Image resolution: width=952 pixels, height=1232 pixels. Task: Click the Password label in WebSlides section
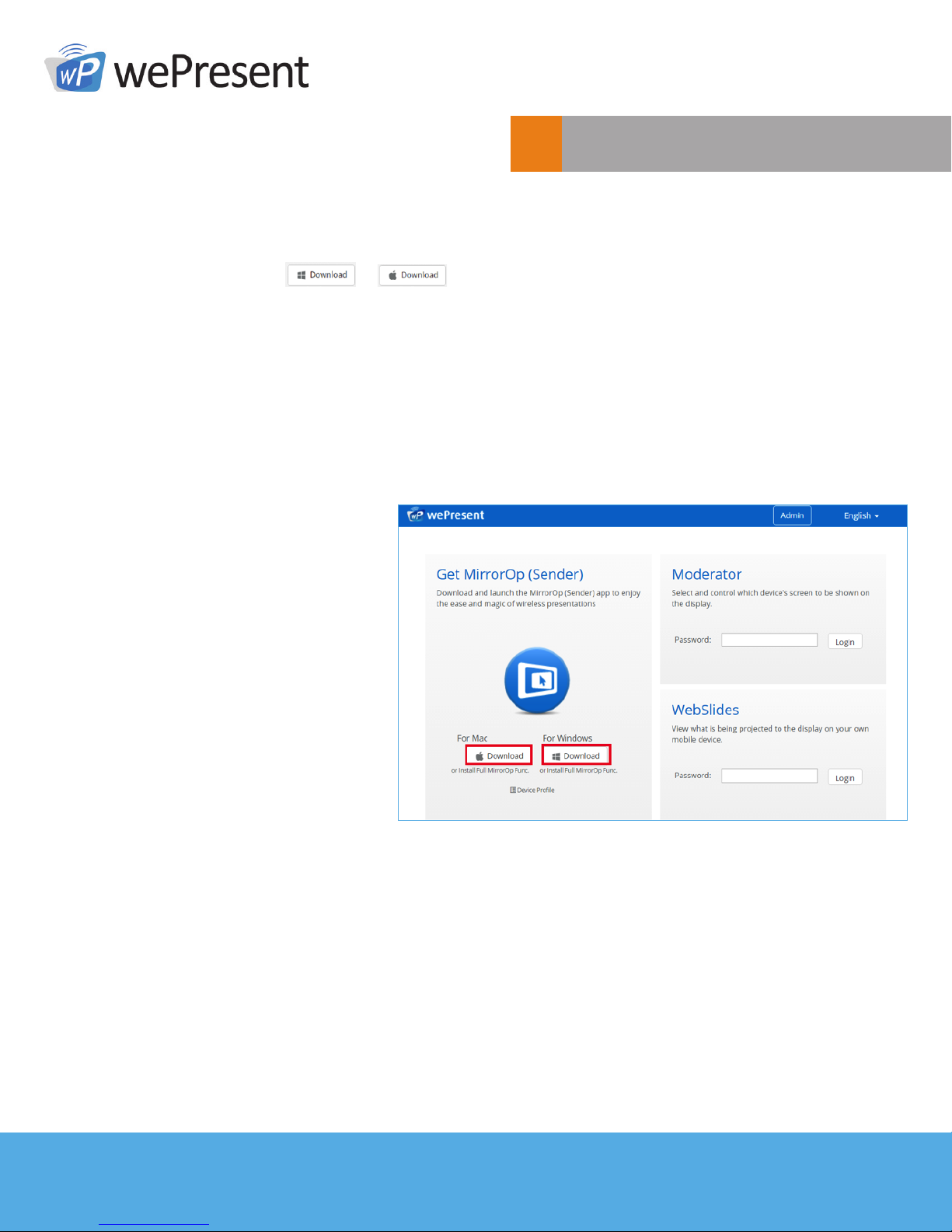[692, 776]
